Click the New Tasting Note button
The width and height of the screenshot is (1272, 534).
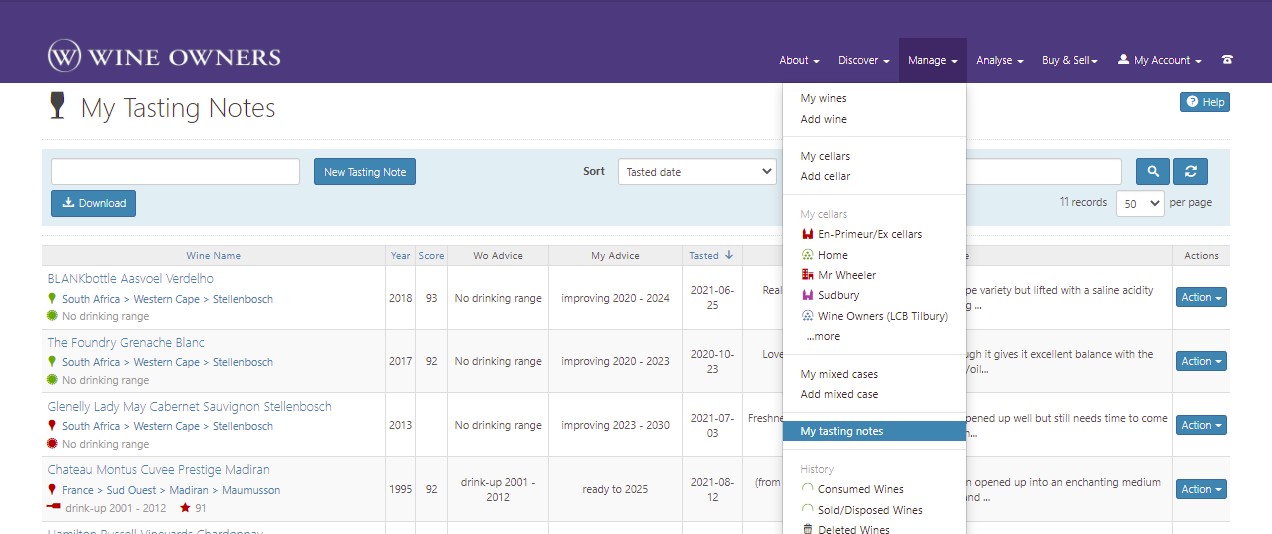point(364,172)
